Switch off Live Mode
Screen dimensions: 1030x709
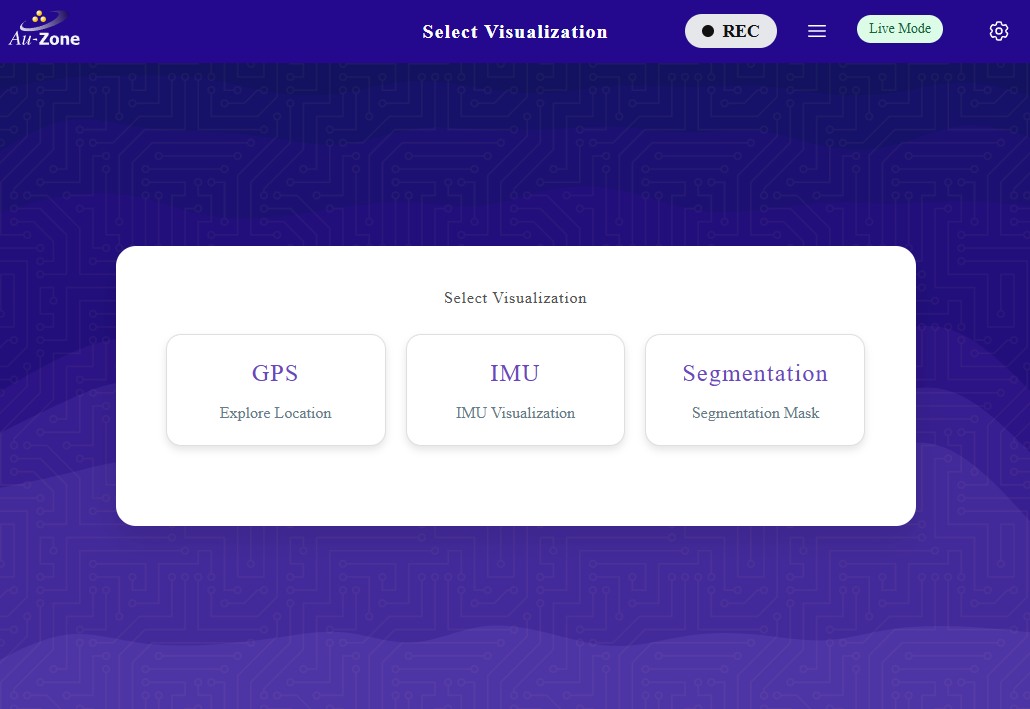pos(899,28)
